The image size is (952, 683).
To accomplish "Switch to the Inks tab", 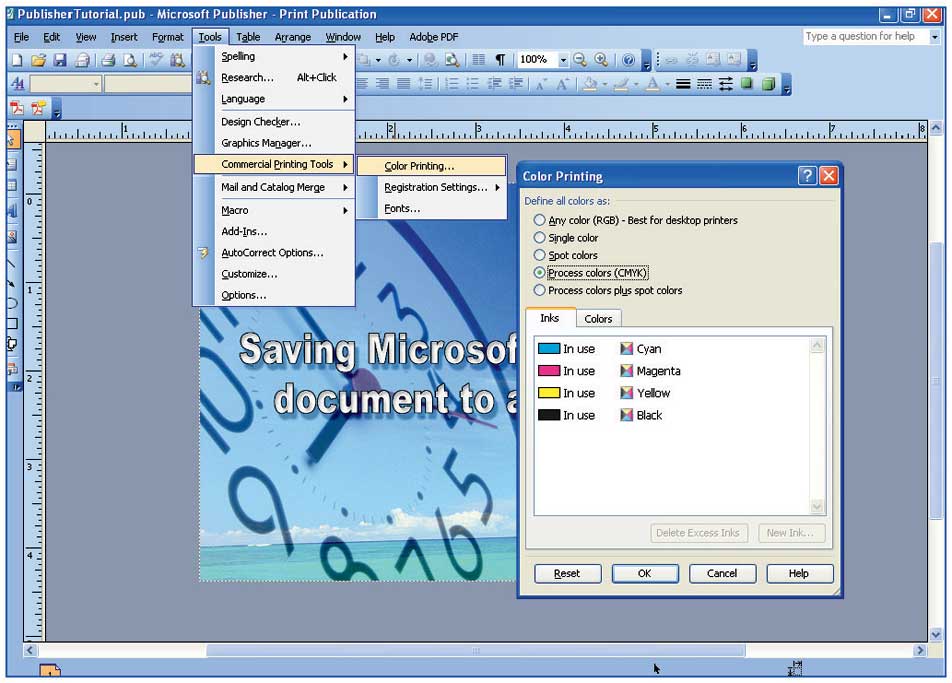I will [549, 318].
